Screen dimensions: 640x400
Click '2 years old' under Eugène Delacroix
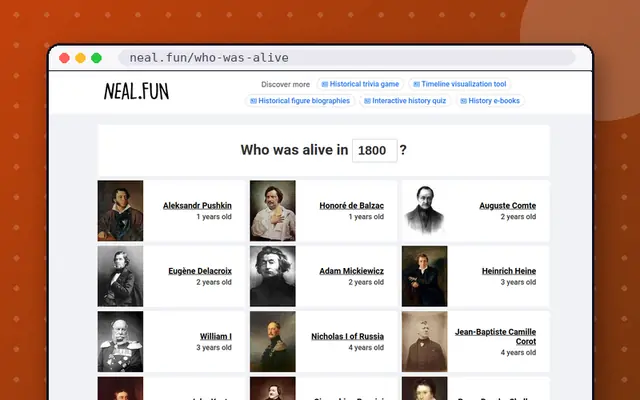214,282
